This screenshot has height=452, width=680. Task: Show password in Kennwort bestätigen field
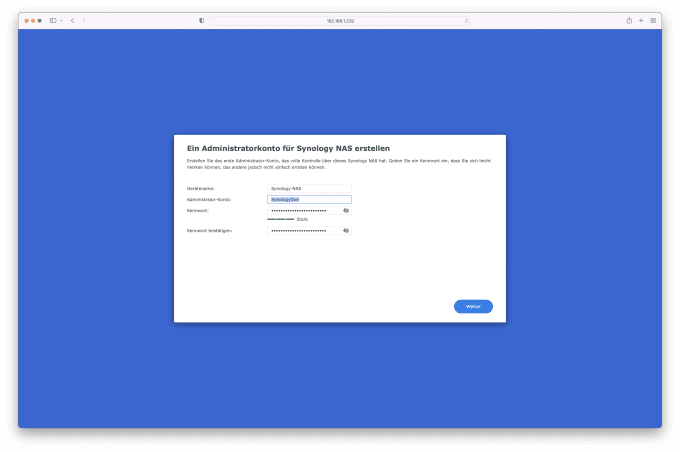(x=346, y=231)
